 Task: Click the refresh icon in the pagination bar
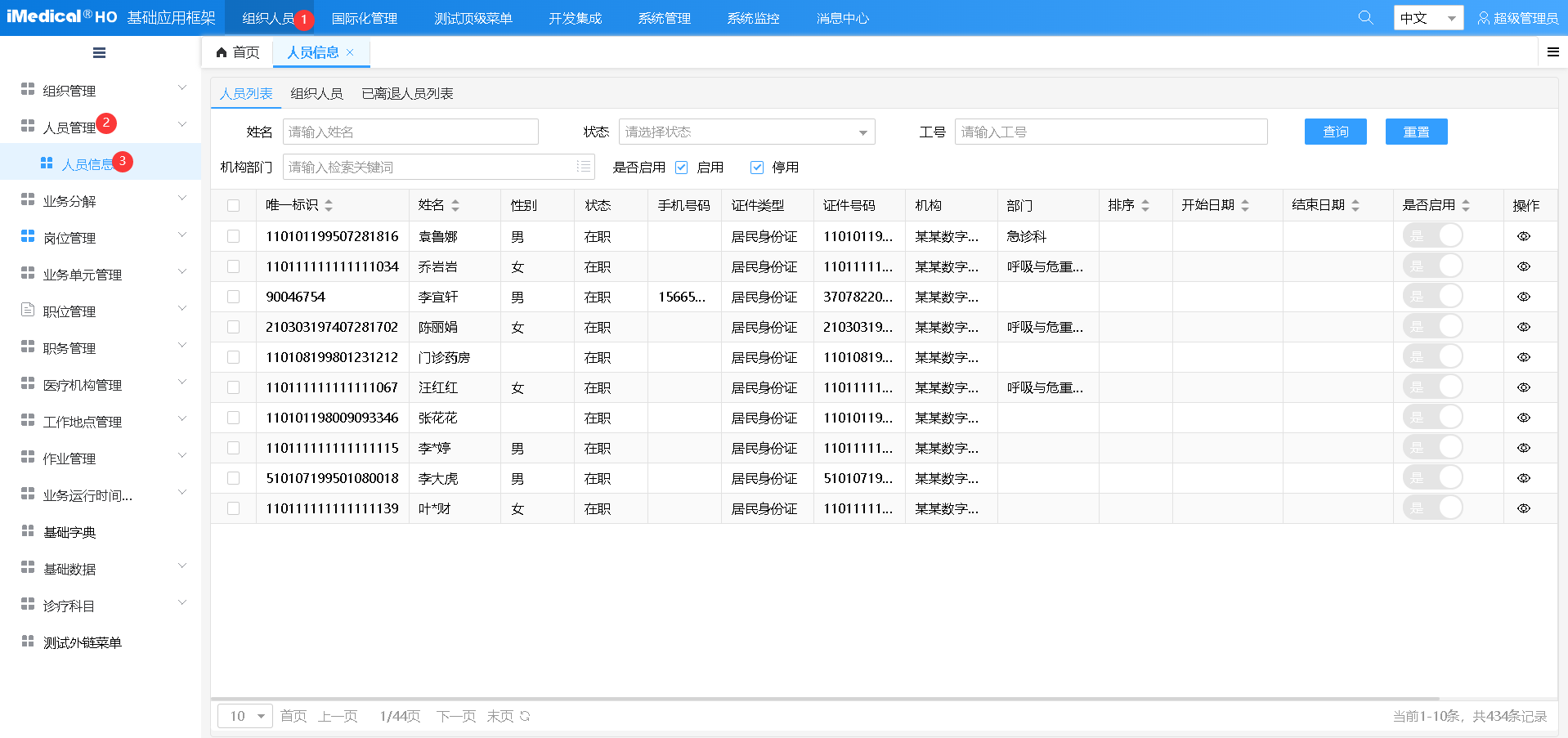point(523,715)
